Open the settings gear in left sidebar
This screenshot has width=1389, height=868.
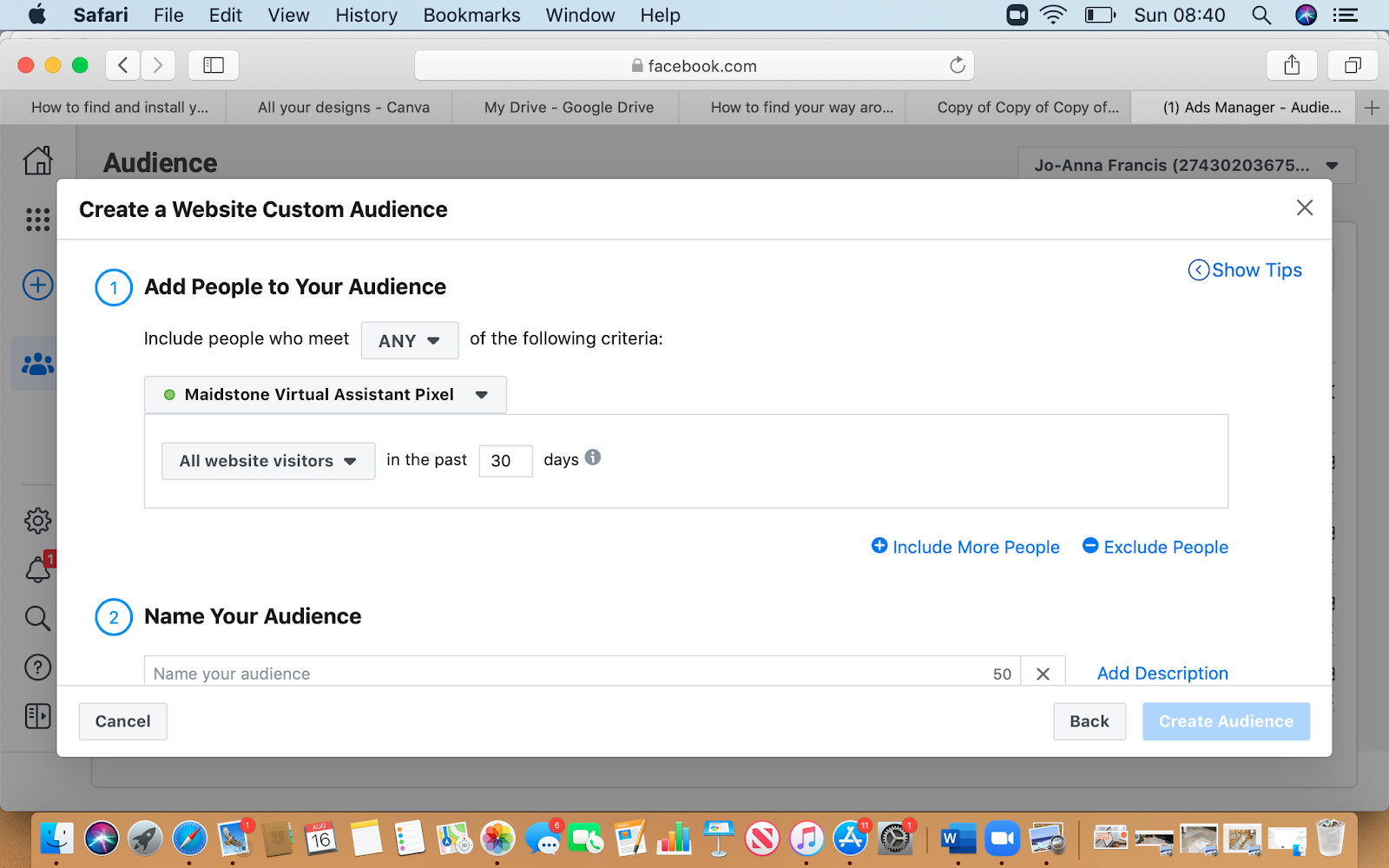38,521
